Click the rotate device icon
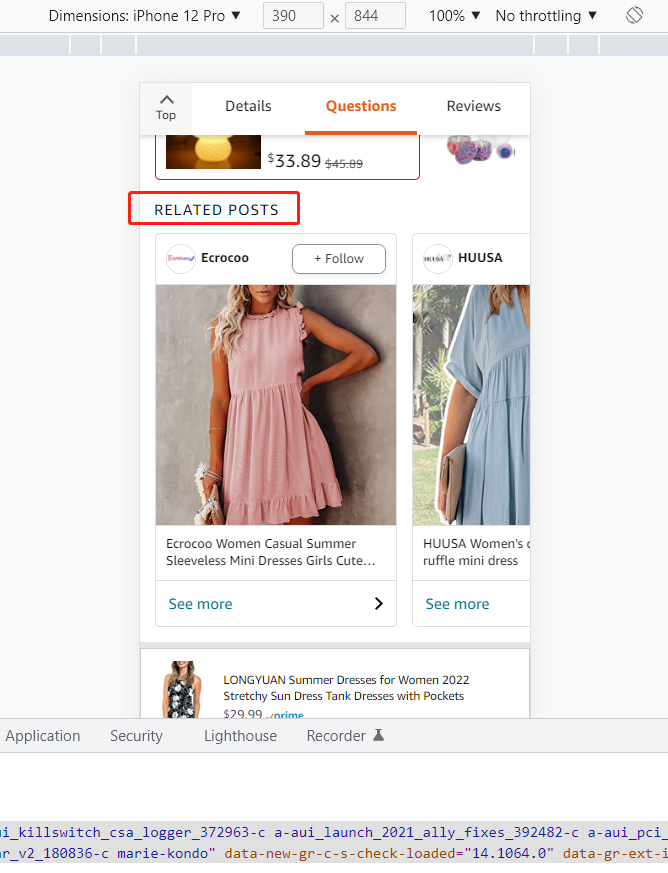The image size is (668, 873). tap(634, 15)
